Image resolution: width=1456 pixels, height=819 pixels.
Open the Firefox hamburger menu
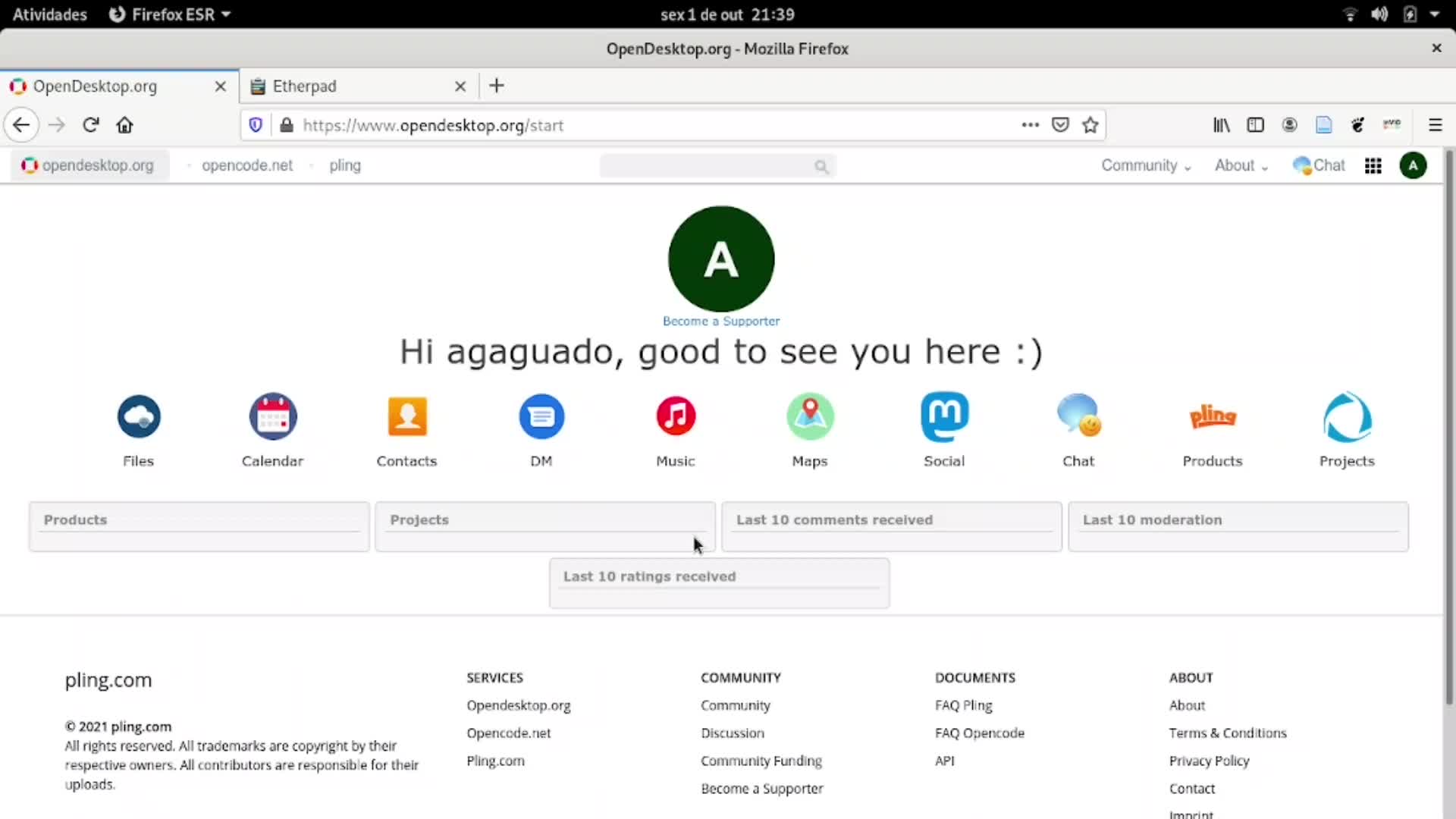[x=1435, y=125]
